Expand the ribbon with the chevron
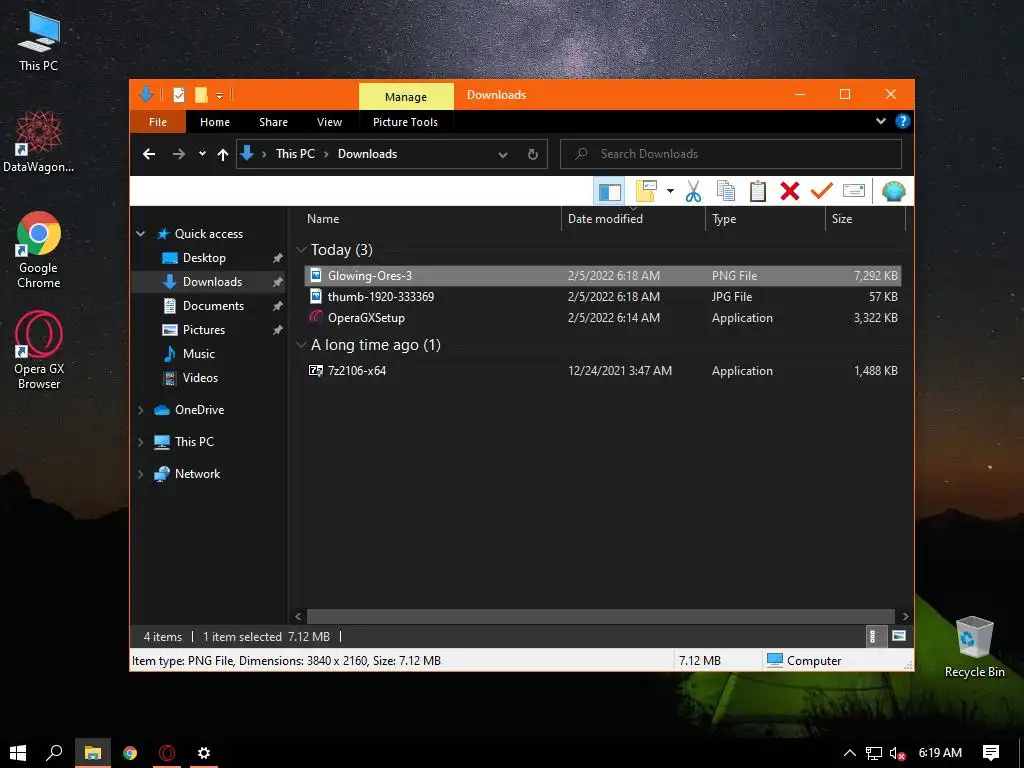 (x=880, y=121)
